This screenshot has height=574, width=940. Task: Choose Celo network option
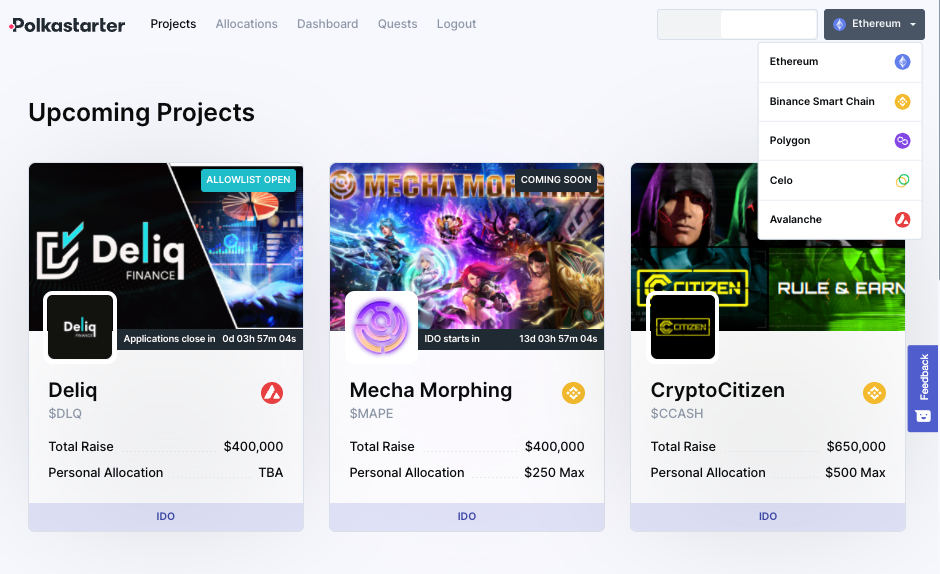pos(840,180)
